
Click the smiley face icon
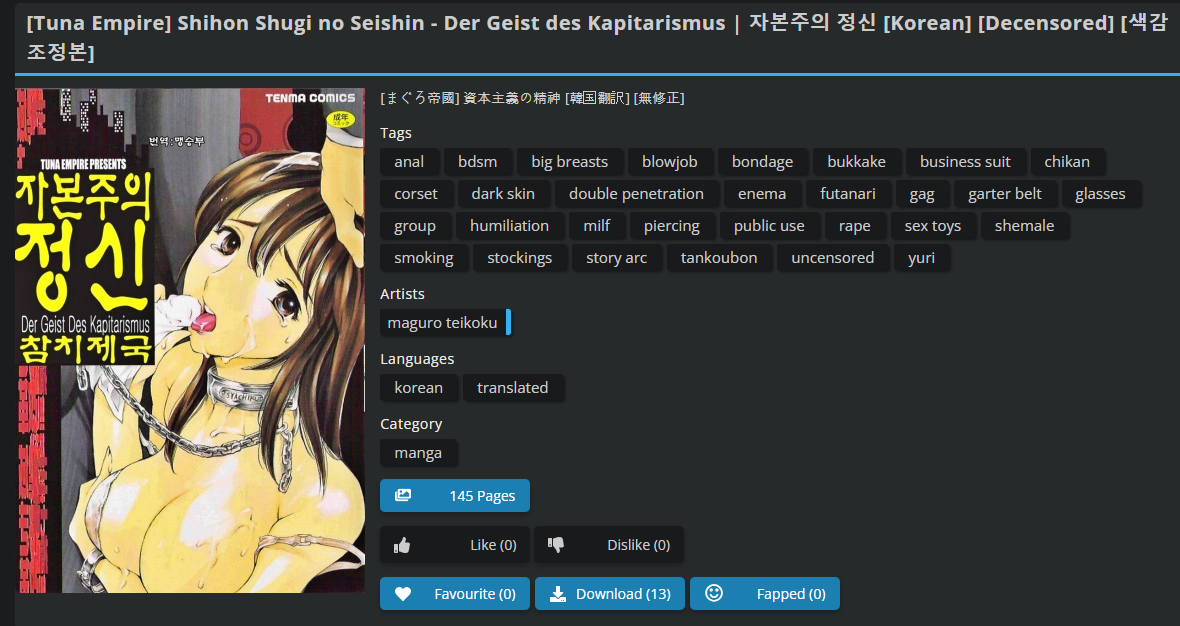(x=713, y=593)
